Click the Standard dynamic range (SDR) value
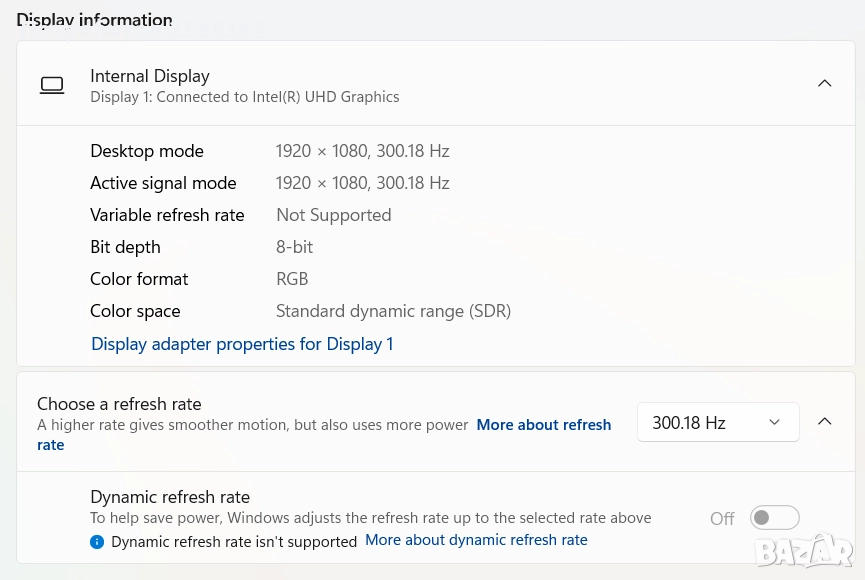 pyautogui.click(x=393, y=311)
